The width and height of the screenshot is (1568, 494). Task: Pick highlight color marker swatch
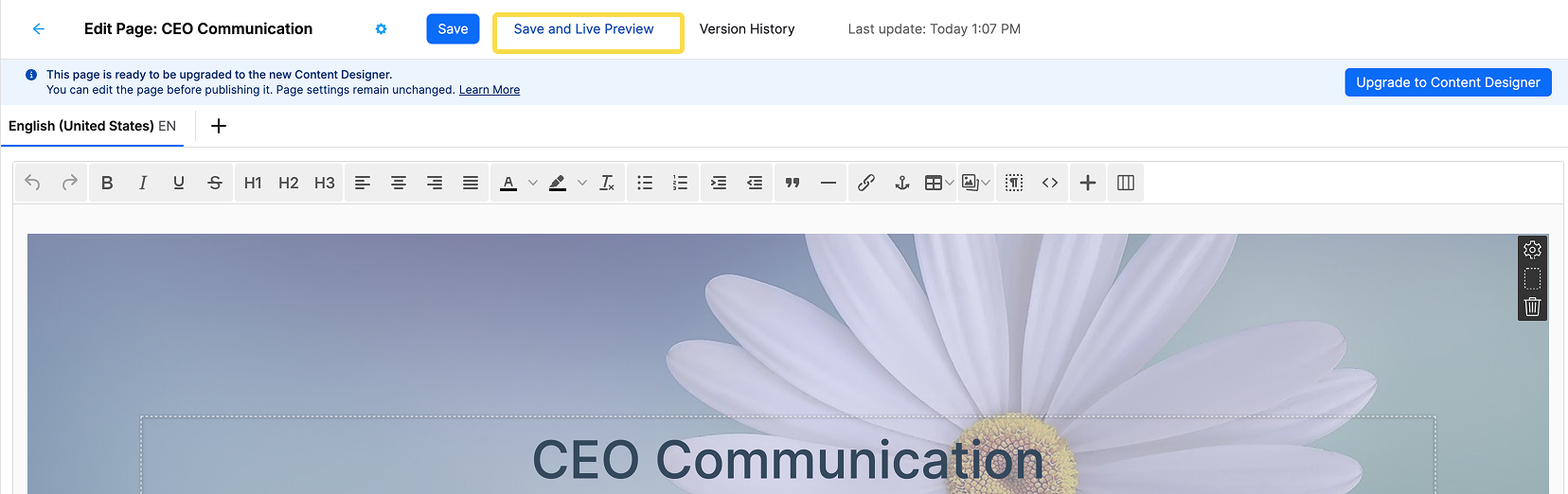pos(558,183)
